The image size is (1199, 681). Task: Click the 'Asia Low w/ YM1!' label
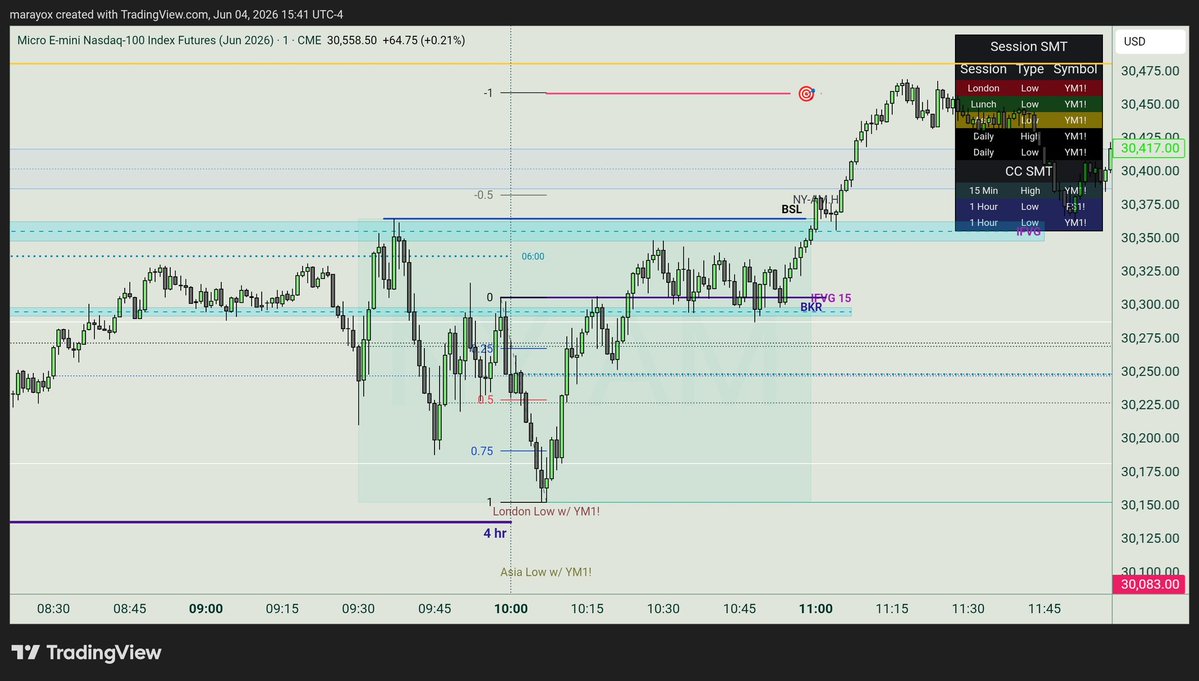[x=546, y=572]
